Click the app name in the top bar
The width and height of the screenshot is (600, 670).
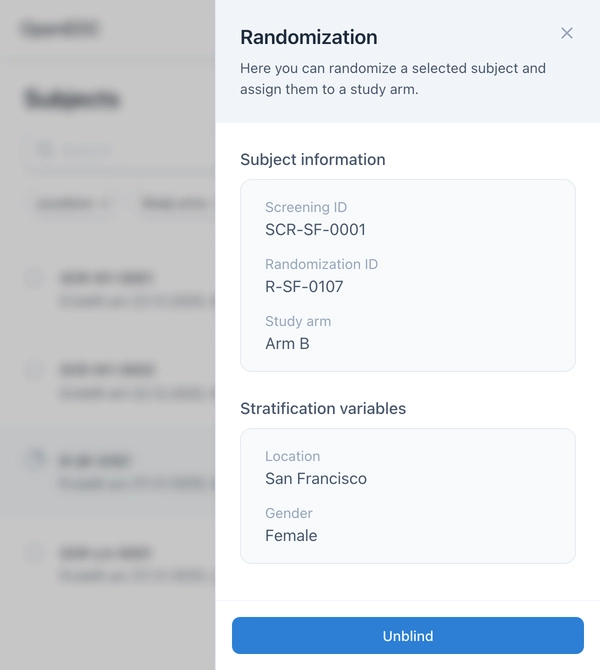pos(60,29)
